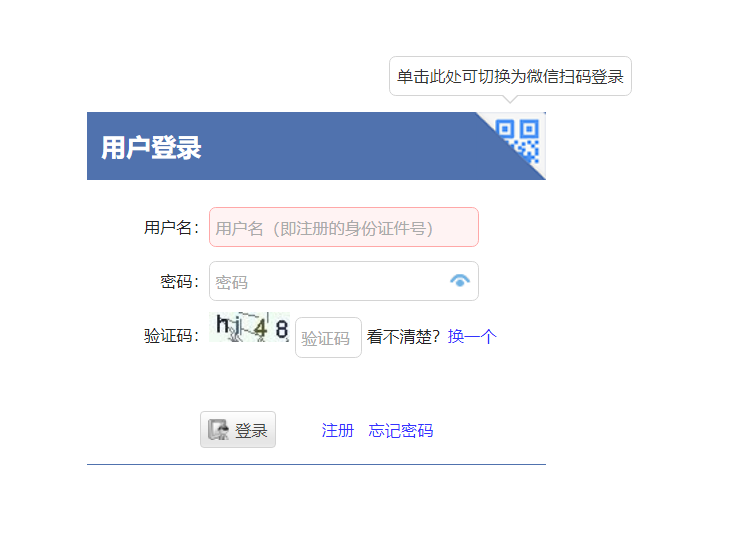Click the 微信扫码登录 tooltip bubble
This screenshot has width=752, height=547.
click(x=510, y=76)
